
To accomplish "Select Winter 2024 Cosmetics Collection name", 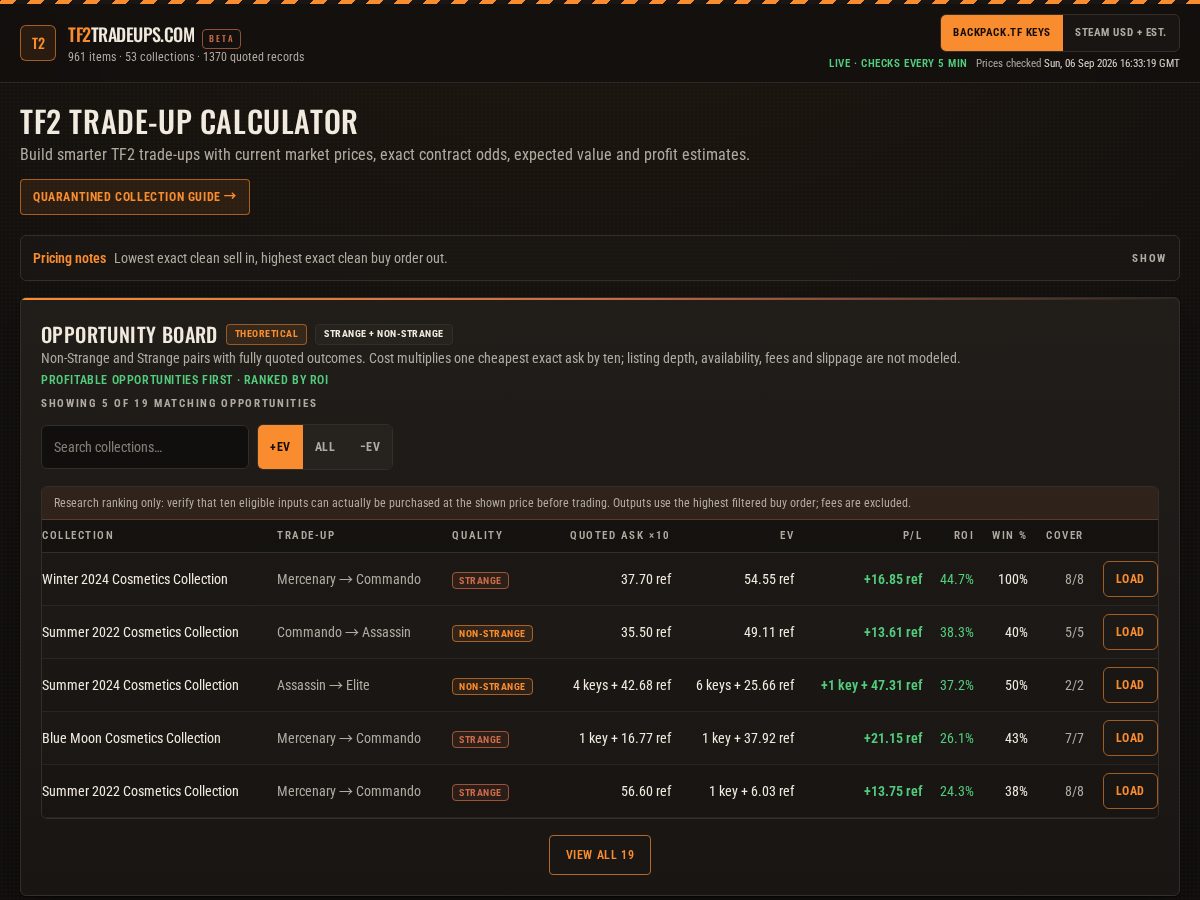I will coord(135,579).
